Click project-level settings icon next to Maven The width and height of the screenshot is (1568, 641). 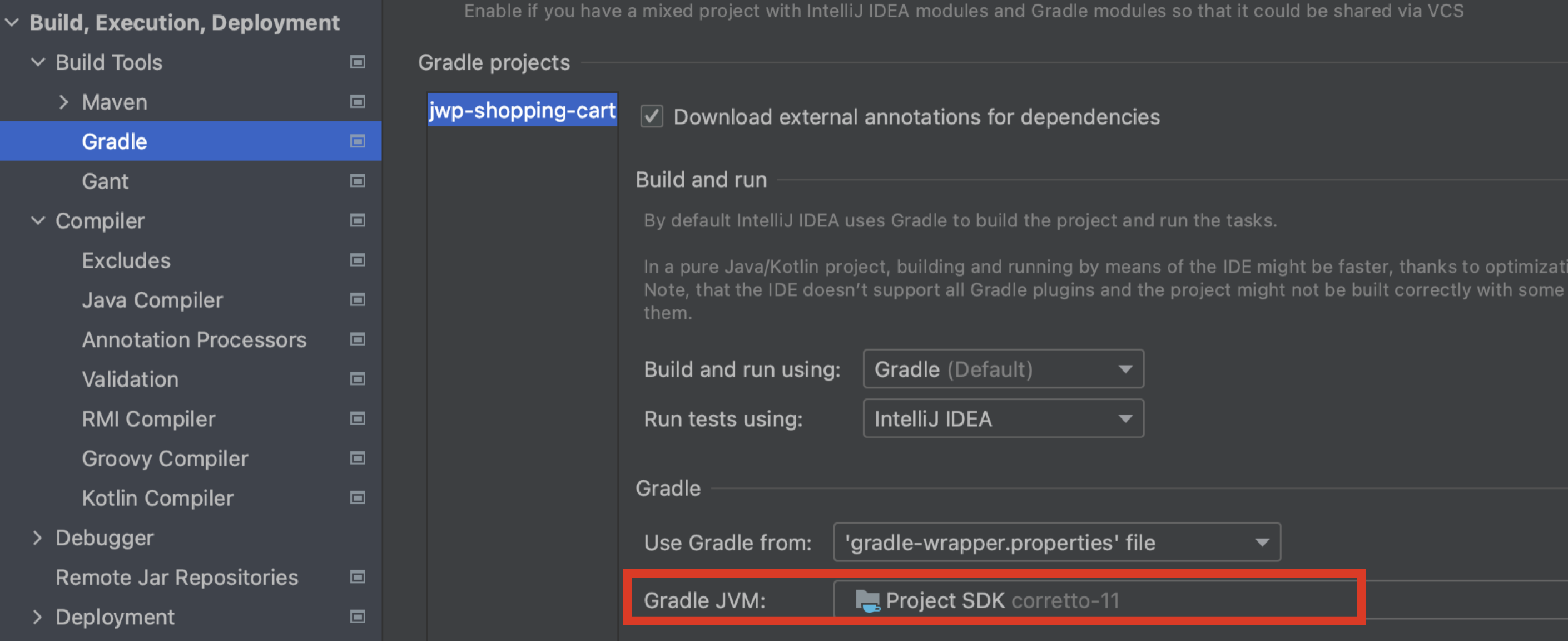[358, 102]
